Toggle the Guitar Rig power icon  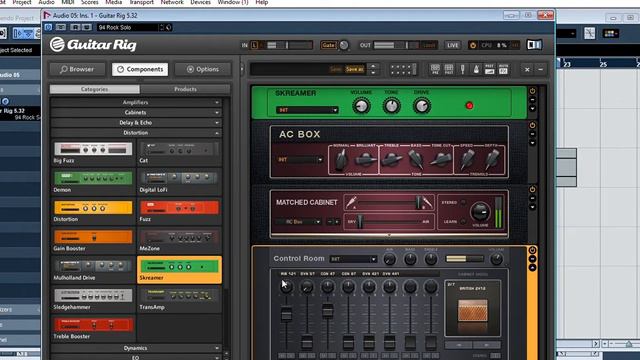(x=473, y=45)
